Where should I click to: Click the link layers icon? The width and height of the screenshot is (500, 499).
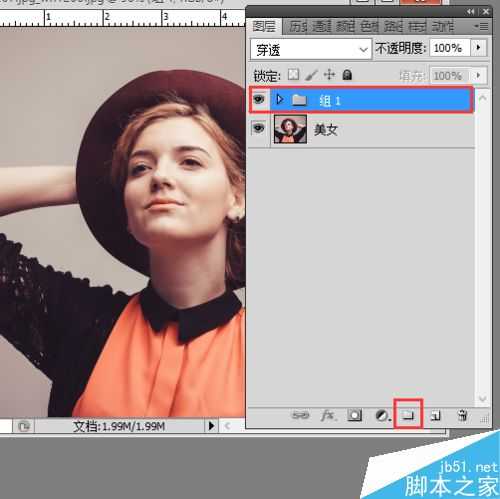point(300,415)
